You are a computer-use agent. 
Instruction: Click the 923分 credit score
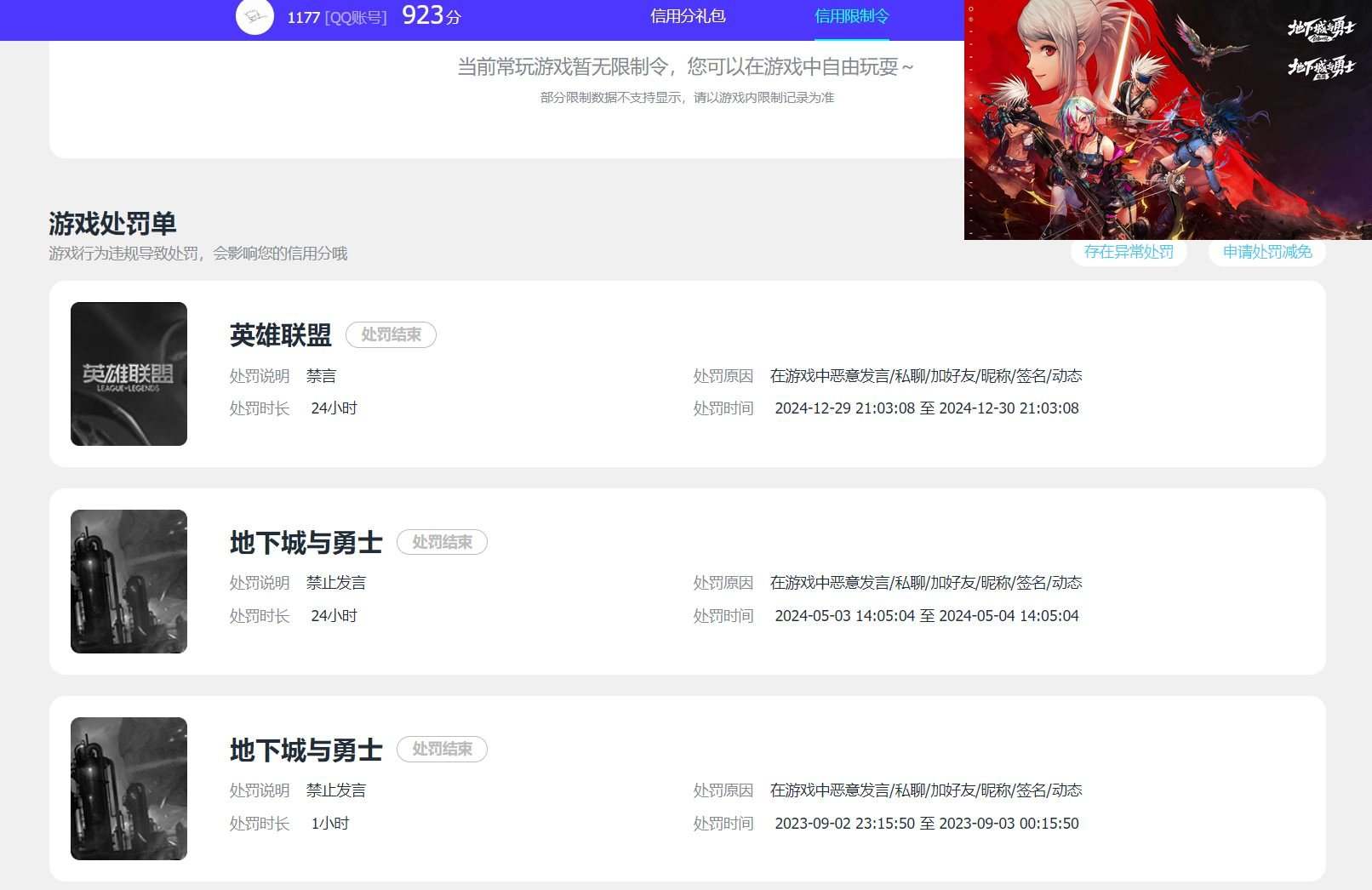pos(431,15)
